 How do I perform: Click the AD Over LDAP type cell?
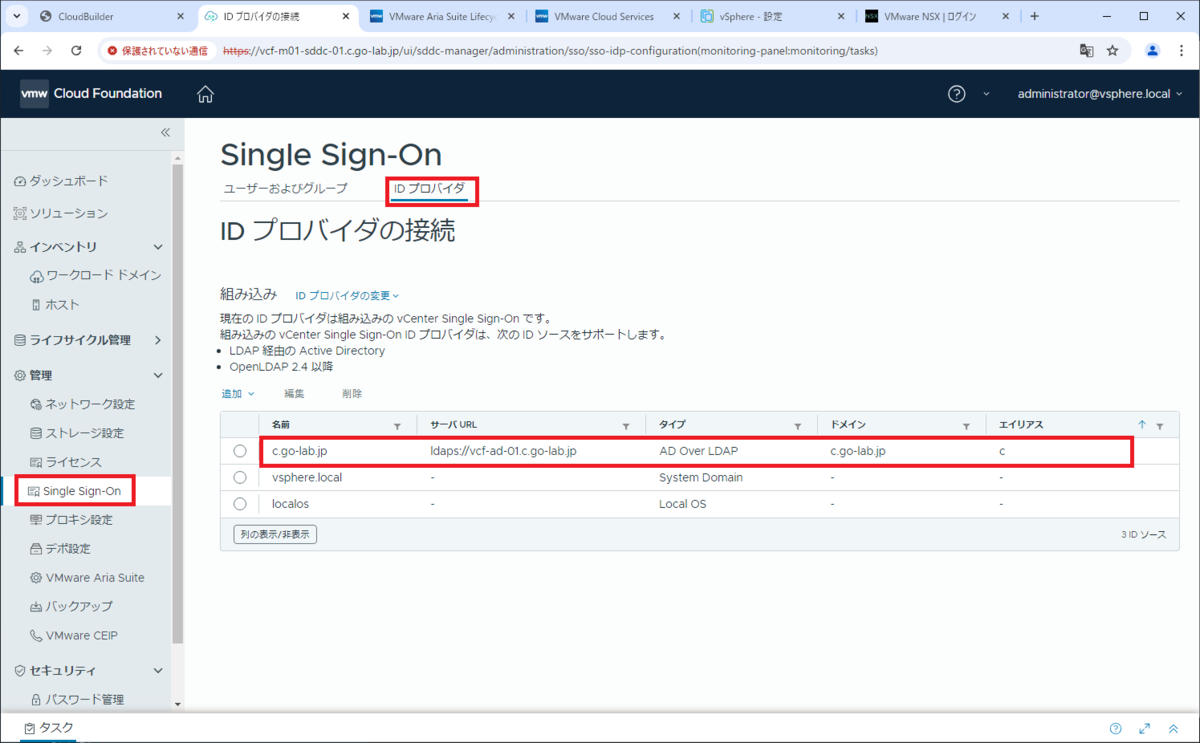coord(699,451)
